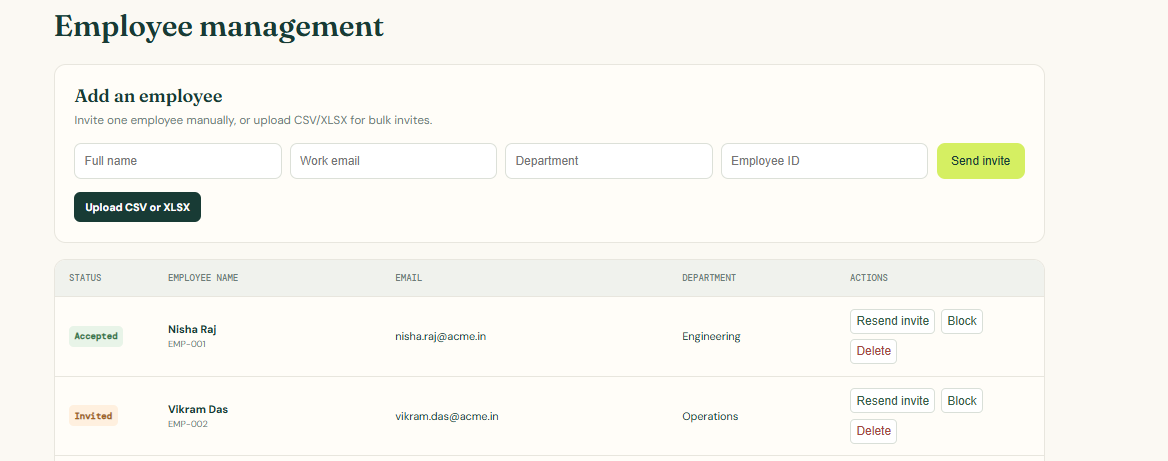
Task: Click the Employee Name column header
Action: tap(203, 278)
